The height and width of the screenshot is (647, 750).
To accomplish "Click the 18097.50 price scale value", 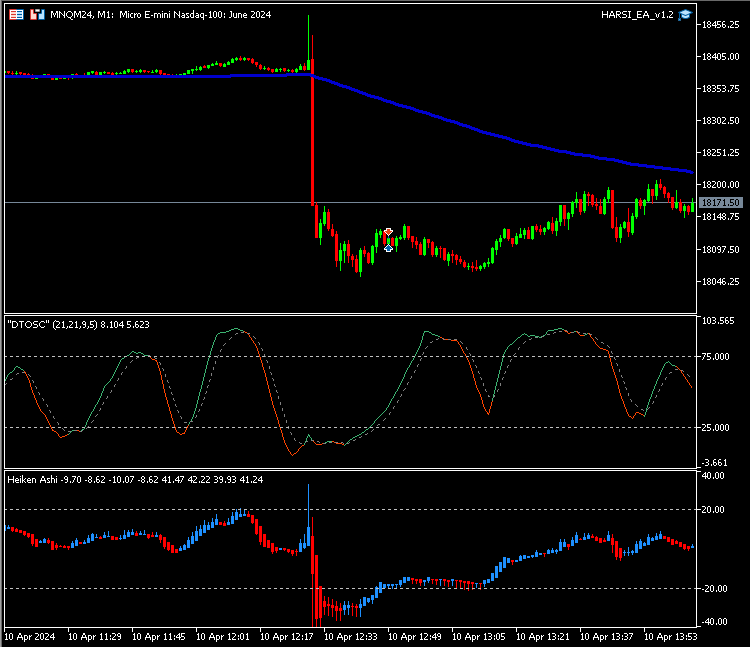I will pos(720,250).
